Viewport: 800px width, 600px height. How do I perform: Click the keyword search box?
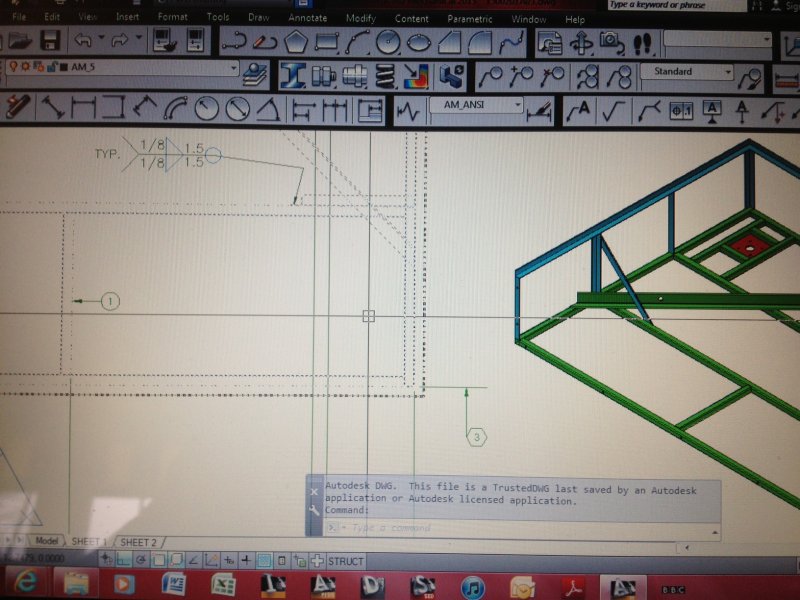pyautogui.click(x=676, y=5)
